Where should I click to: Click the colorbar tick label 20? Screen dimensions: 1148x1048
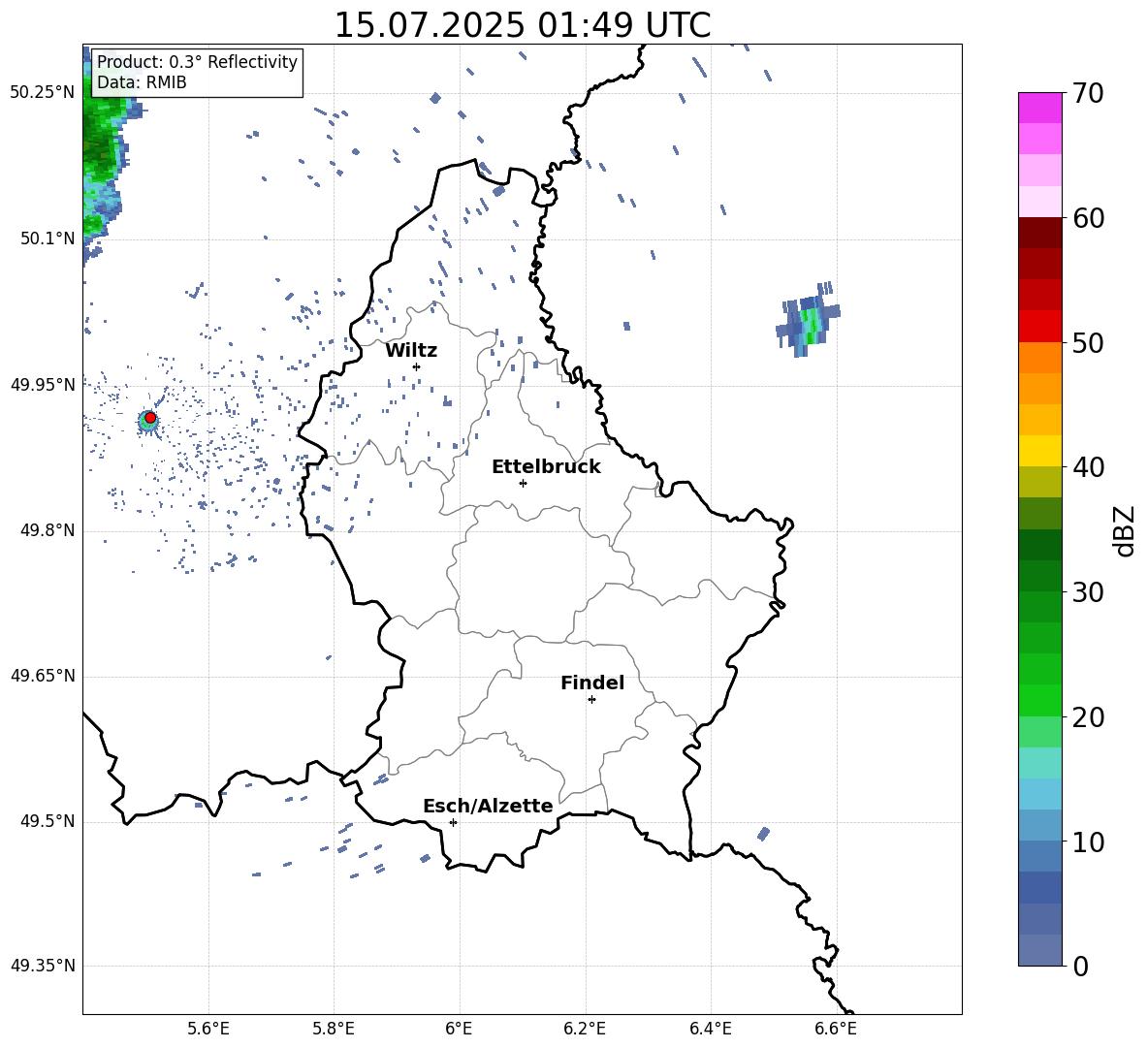point(1089,717)
